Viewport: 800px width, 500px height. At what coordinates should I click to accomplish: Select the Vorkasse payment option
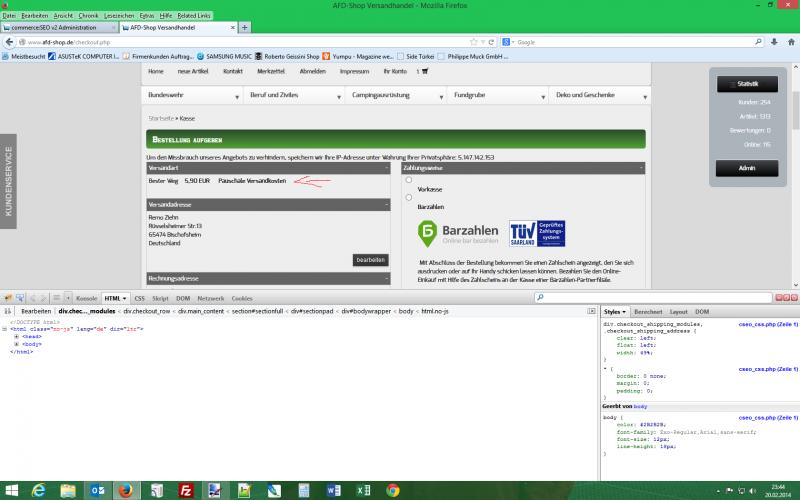pos(409,180)
